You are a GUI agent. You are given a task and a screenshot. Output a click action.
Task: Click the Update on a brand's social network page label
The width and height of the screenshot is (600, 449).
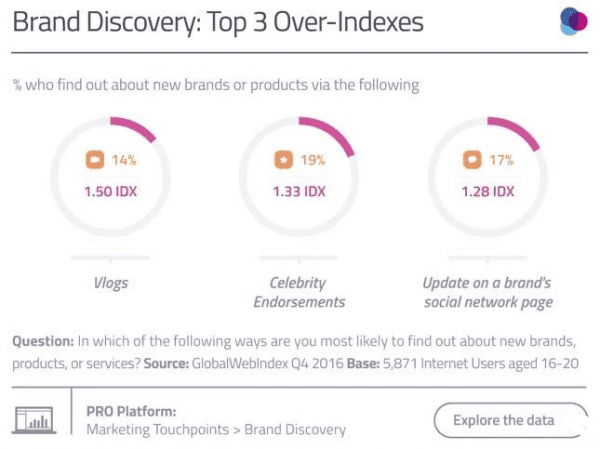tap(488, 292)
